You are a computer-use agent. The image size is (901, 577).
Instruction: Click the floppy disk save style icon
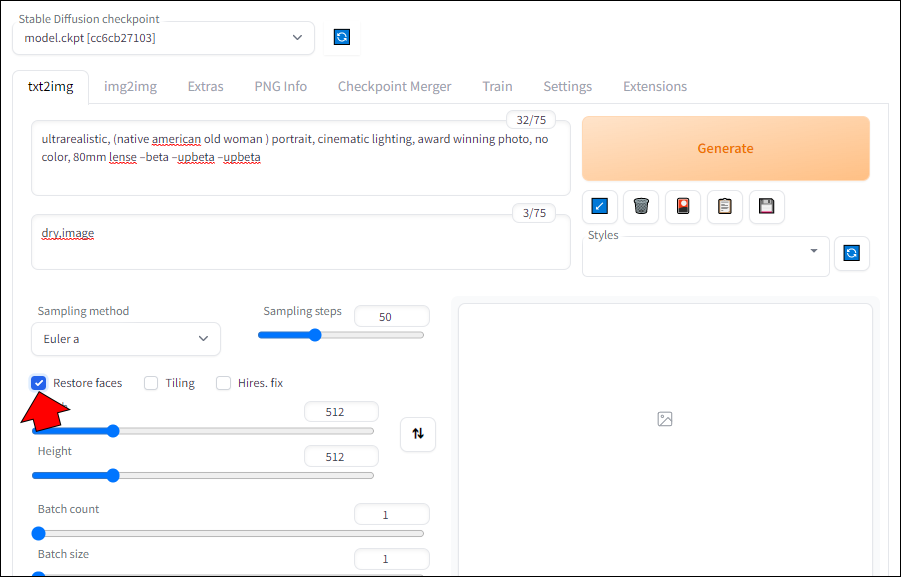tap(767, 207)
